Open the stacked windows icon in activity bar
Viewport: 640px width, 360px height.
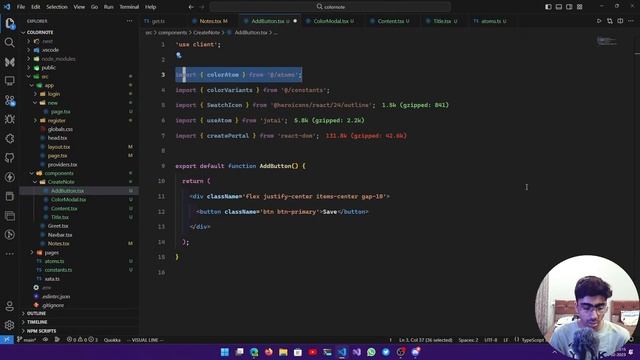9,215
